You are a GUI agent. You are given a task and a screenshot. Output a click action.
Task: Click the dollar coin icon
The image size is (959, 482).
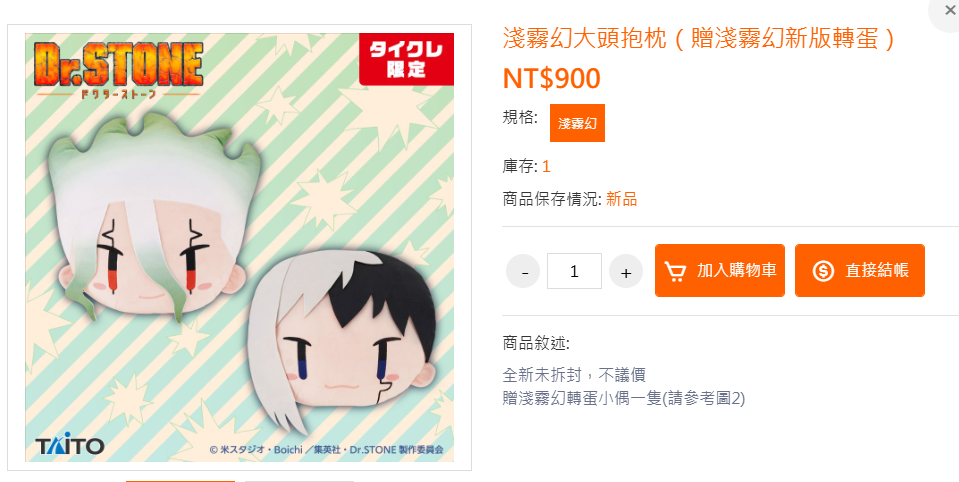coord(823,271)
